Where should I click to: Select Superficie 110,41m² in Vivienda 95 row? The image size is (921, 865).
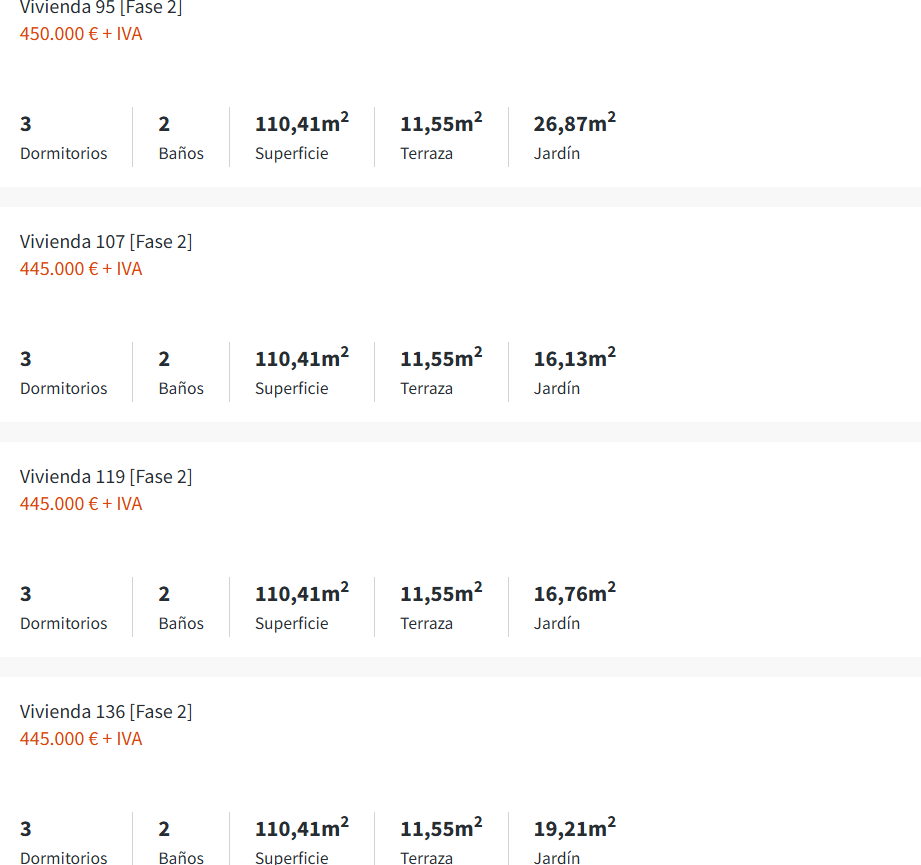tap(301, 124)
